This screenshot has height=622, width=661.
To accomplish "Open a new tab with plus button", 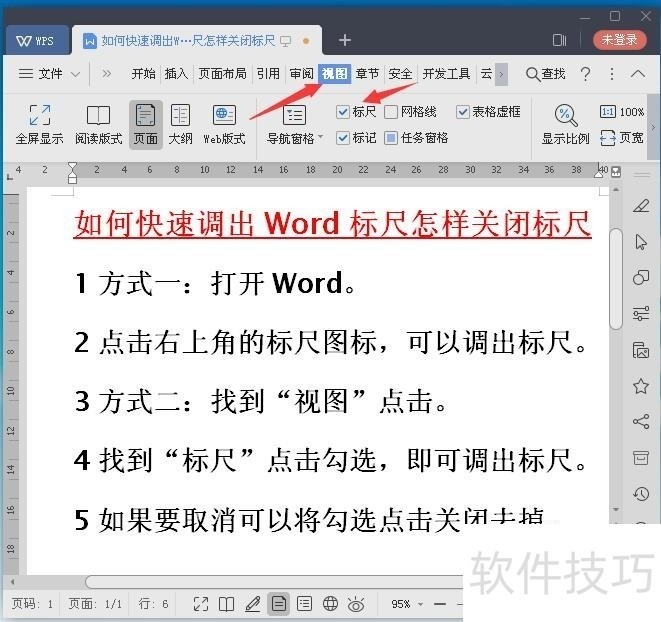I will click(344, 40).
